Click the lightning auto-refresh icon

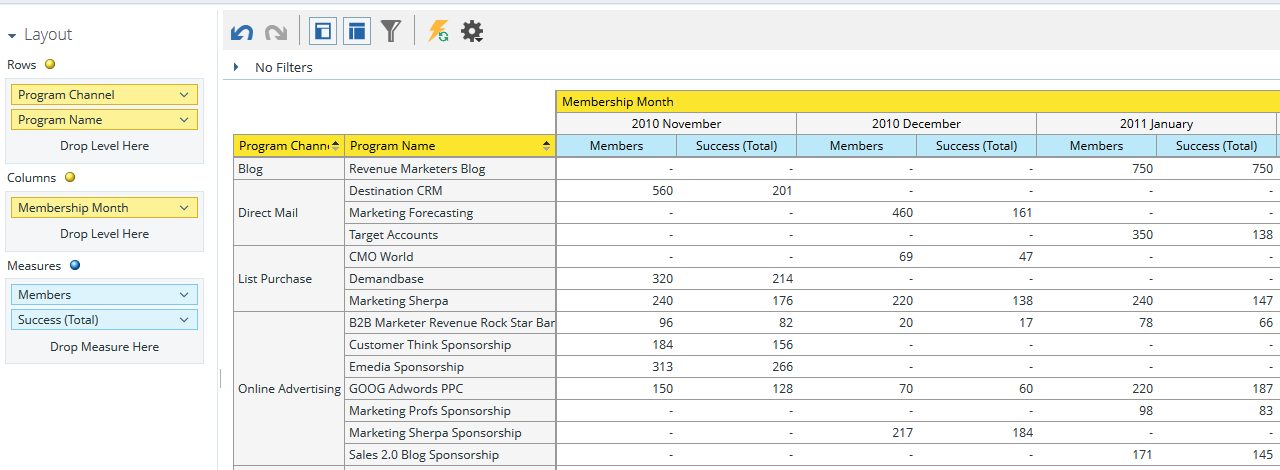coord(438,32)
